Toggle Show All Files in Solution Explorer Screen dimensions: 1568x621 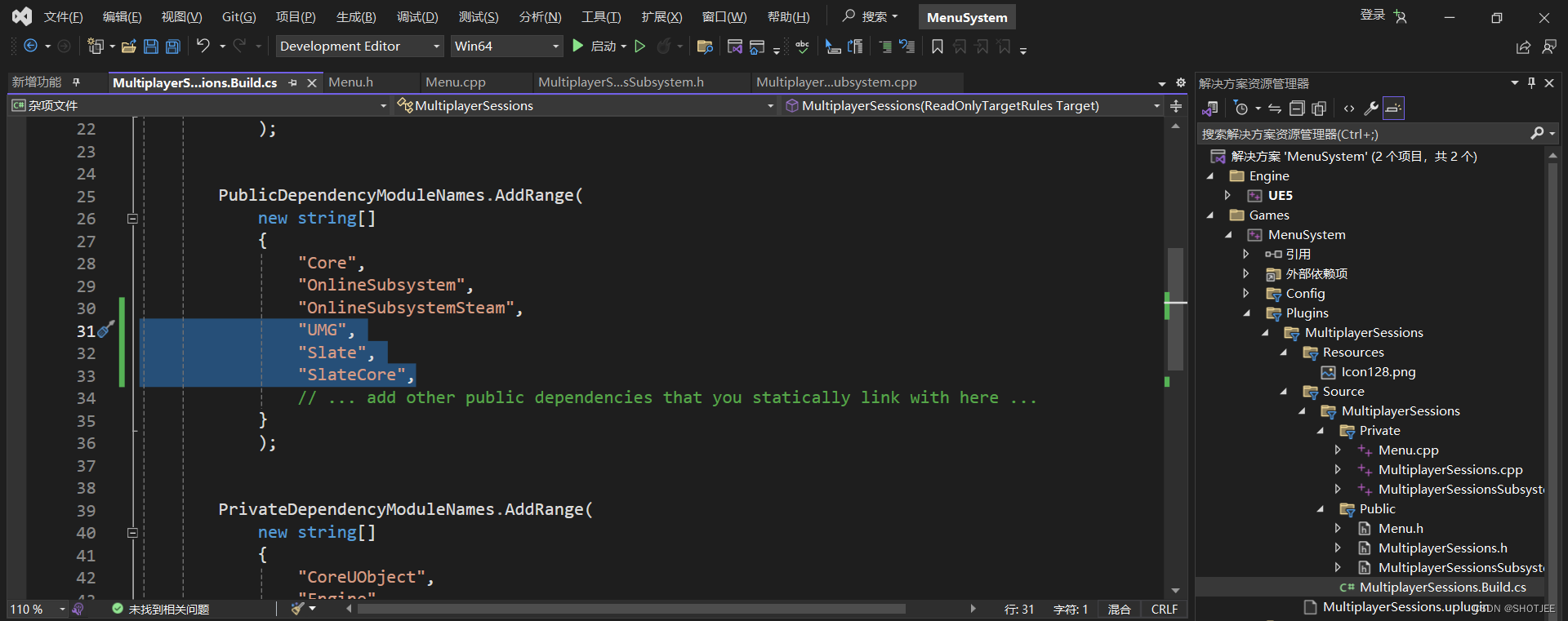pyautogui.click(x=1319, y=108)
